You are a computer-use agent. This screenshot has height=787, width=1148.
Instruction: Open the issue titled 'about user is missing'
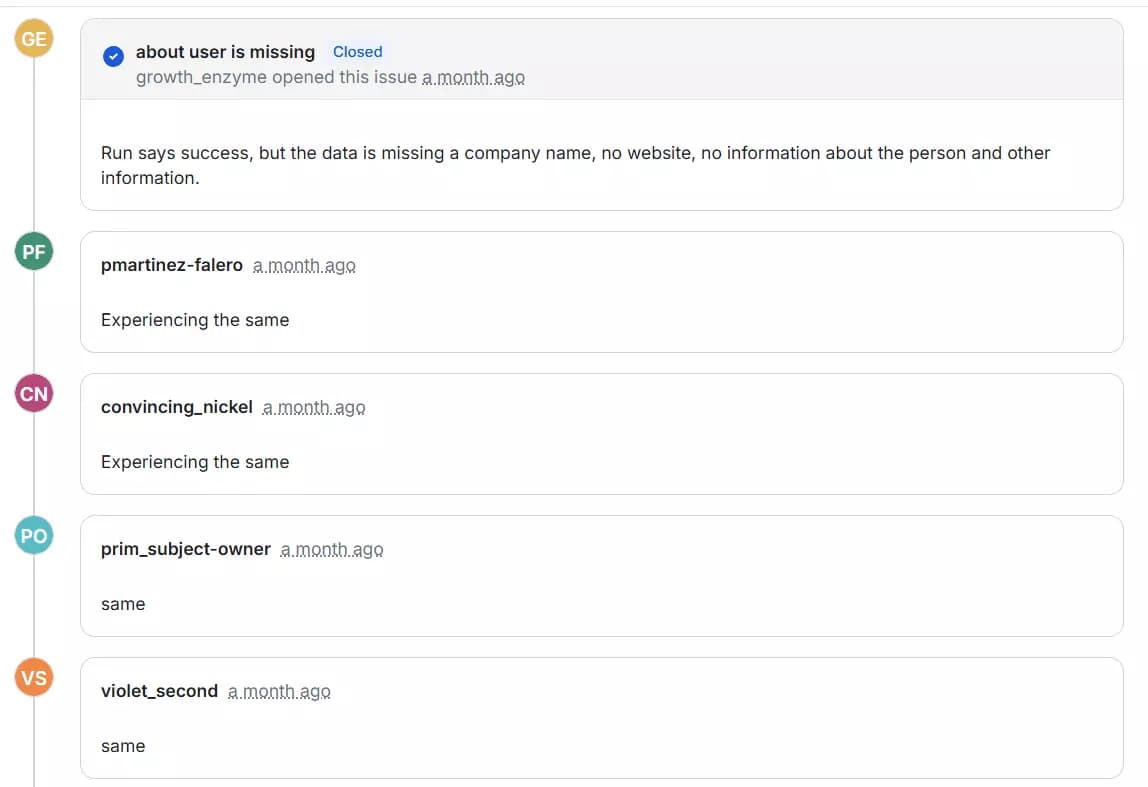225,51
